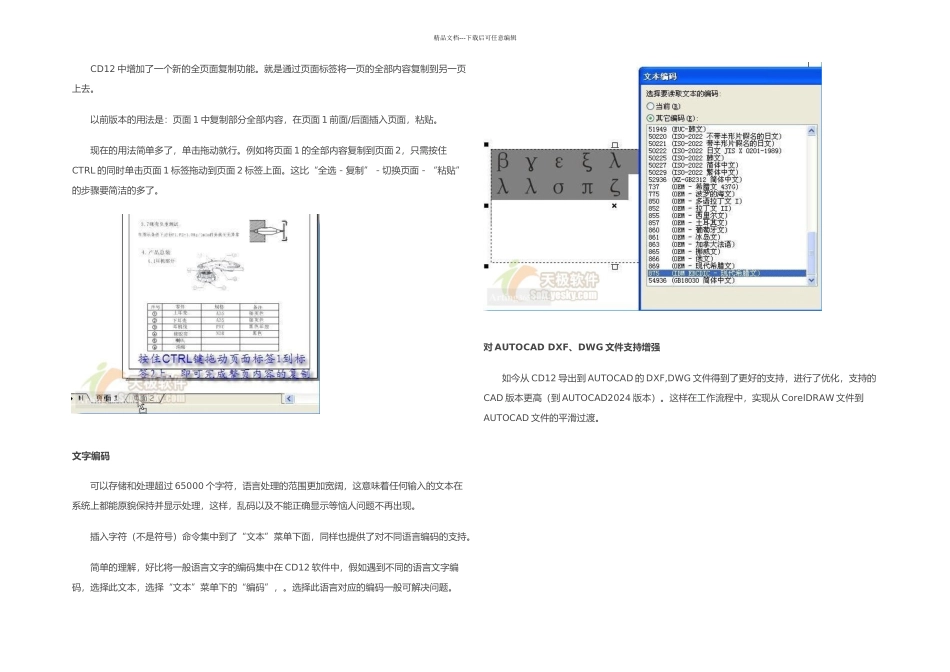Click the middle-left black selection handle
This screenshot has height=672, width=950.
click(487, 206)
